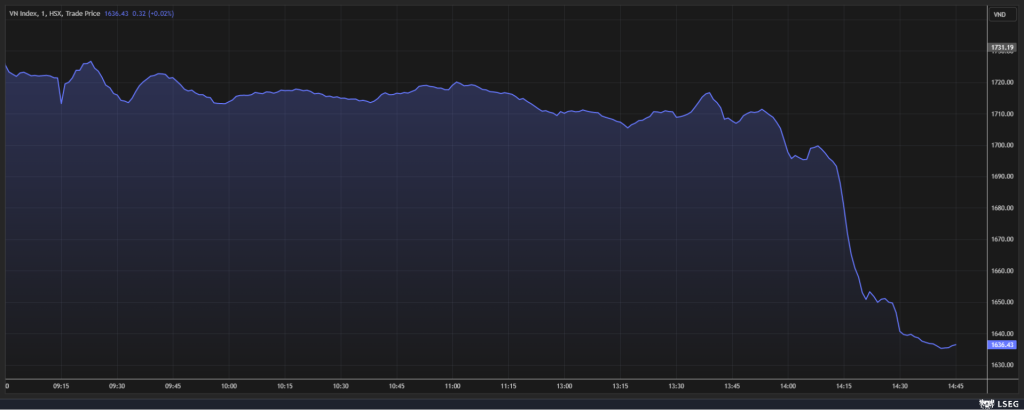The height and width of the screenshot is (410, 1024).
Task: Open the VND currency selector
Action: pos(1000,14)
